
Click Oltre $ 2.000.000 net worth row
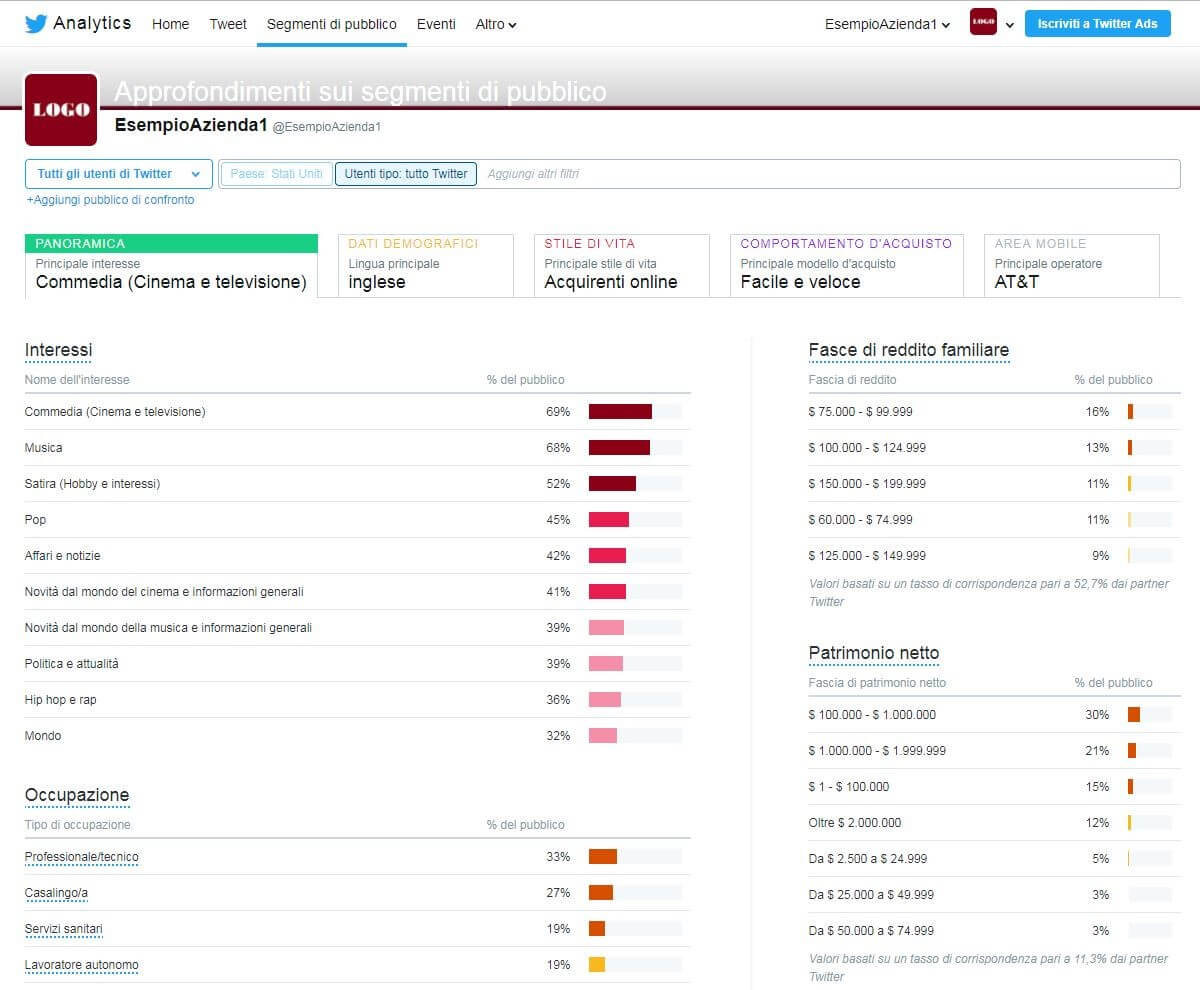pyautogui.click(x=994, y=823)
